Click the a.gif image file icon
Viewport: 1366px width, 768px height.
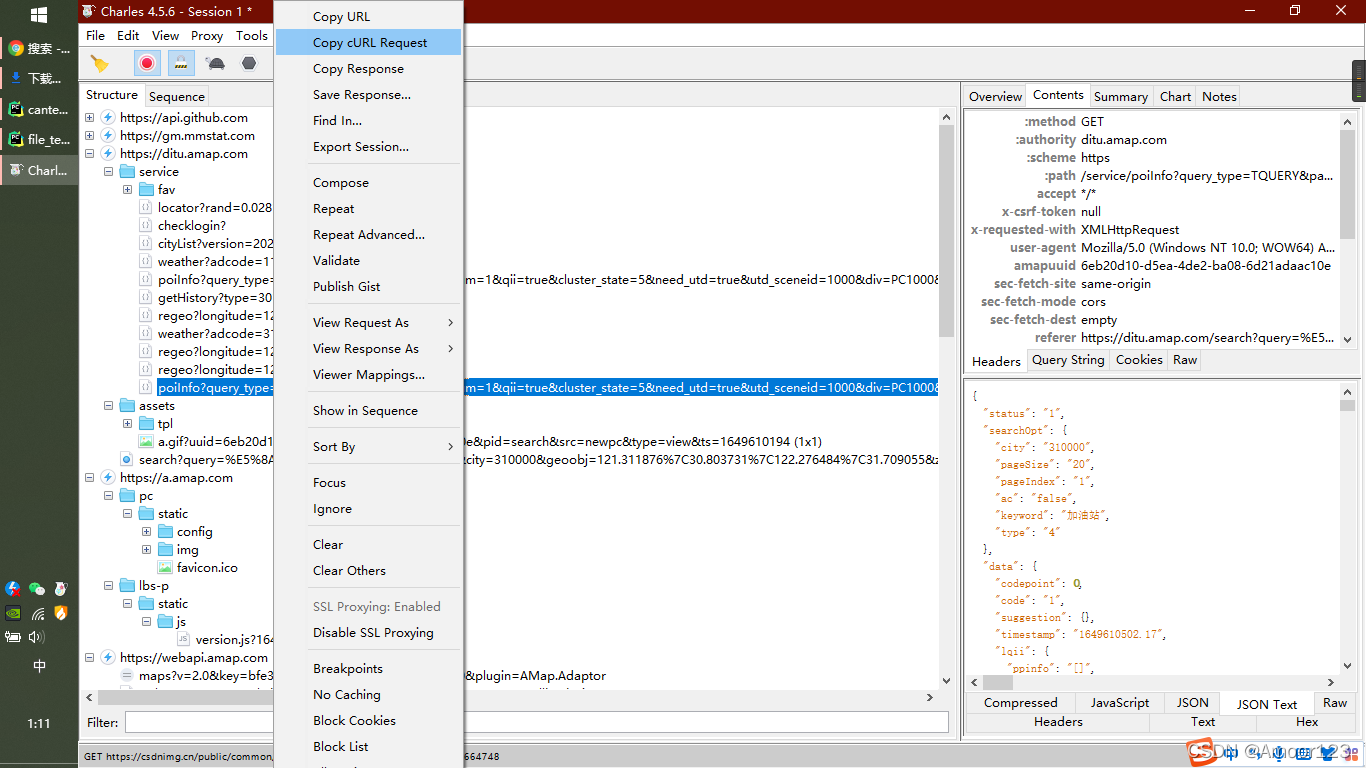146,442
